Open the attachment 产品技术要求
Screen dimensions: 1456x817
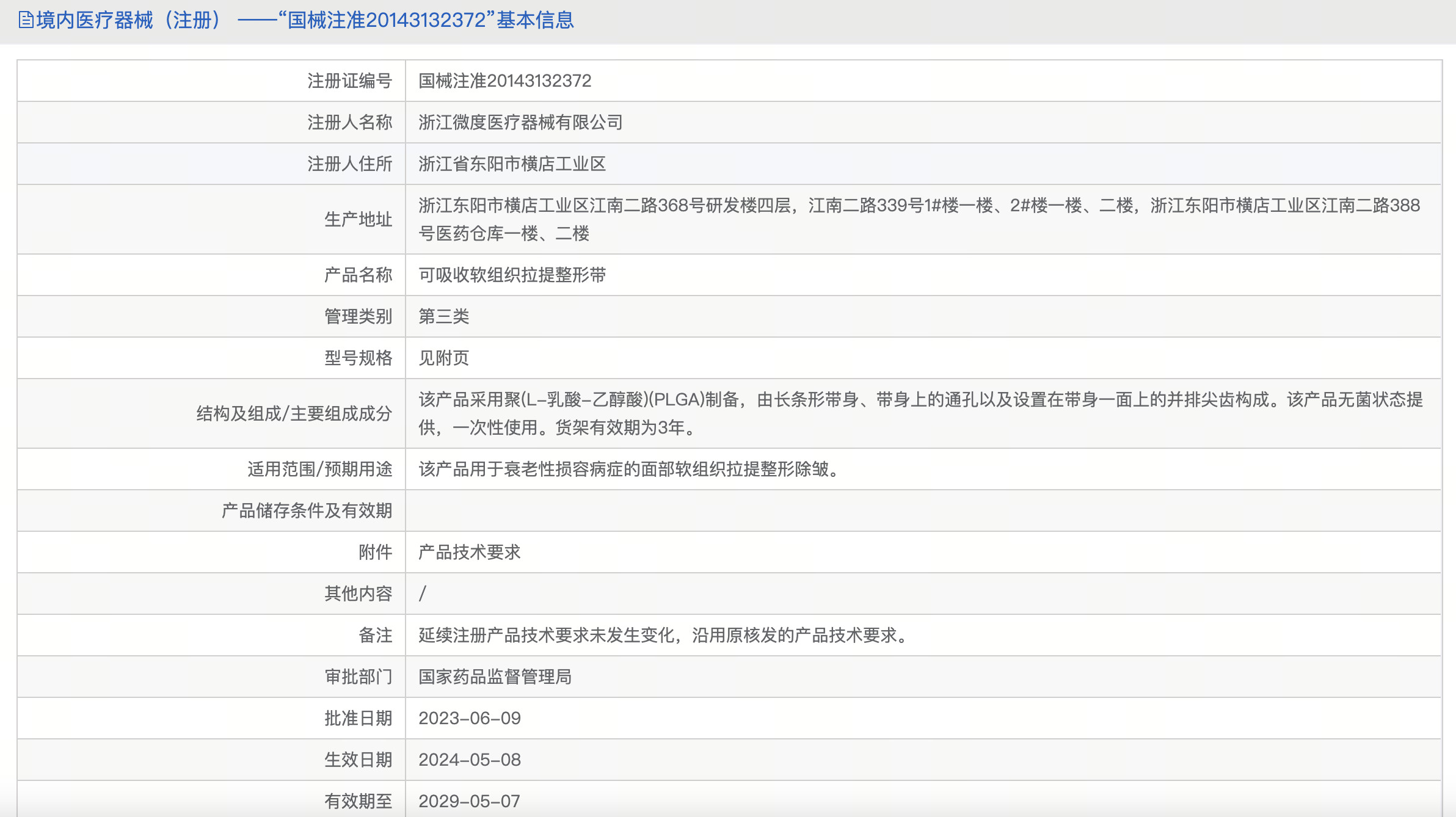tap(469, 552)
